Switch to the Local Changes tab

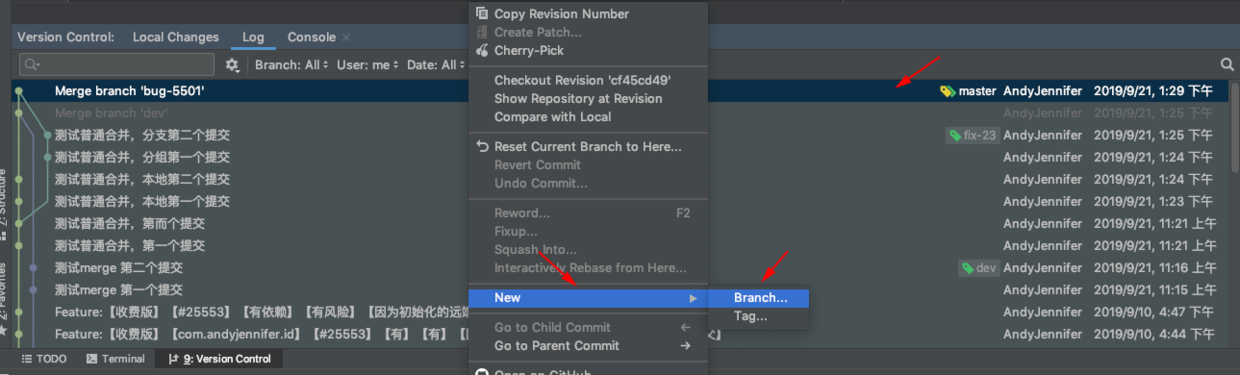[176, 37]
